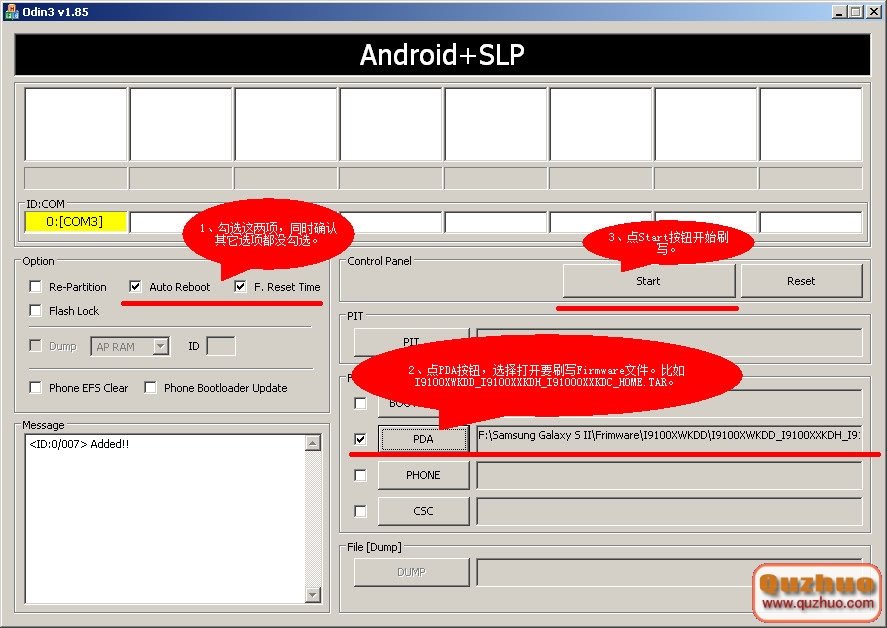
Task: Click the Dump ID input field
Action: (x=221, y=346)
